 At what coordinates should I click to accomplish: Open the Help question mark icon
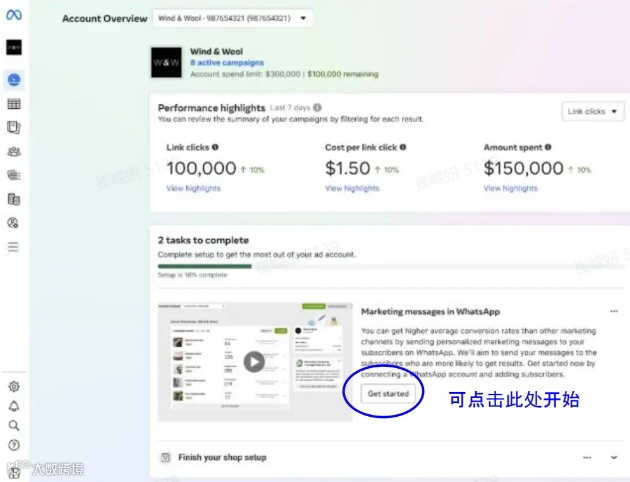[x=14, y=445]
